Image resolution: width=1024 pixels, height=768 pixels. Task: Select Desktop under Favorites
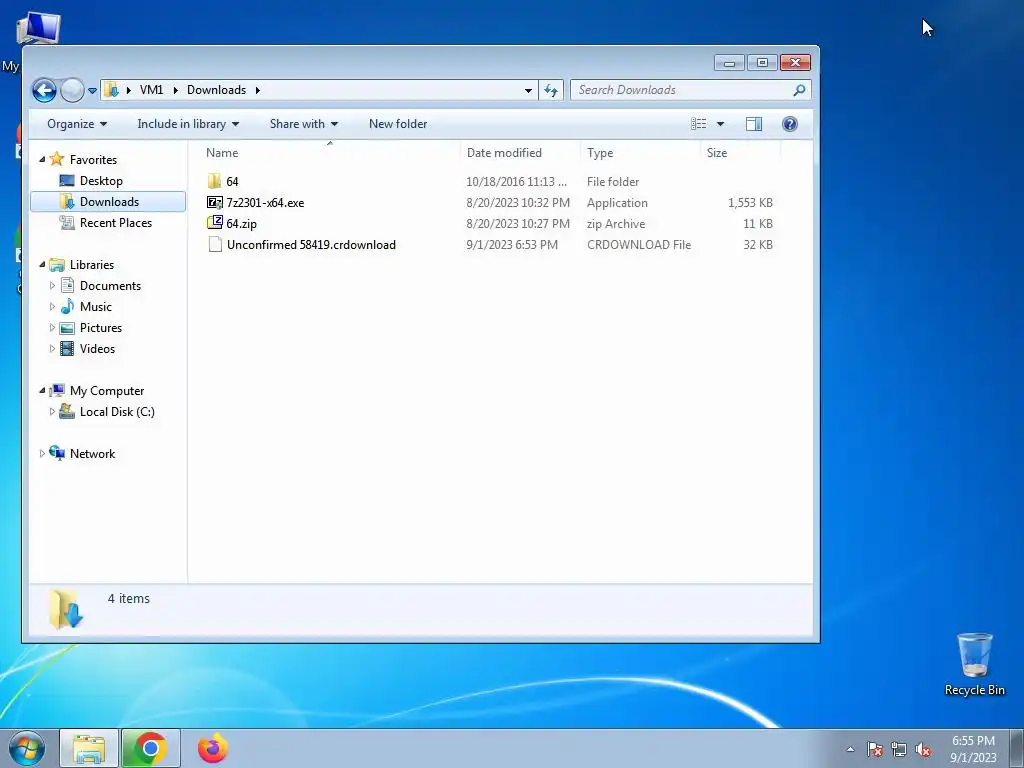click(101, 181)
